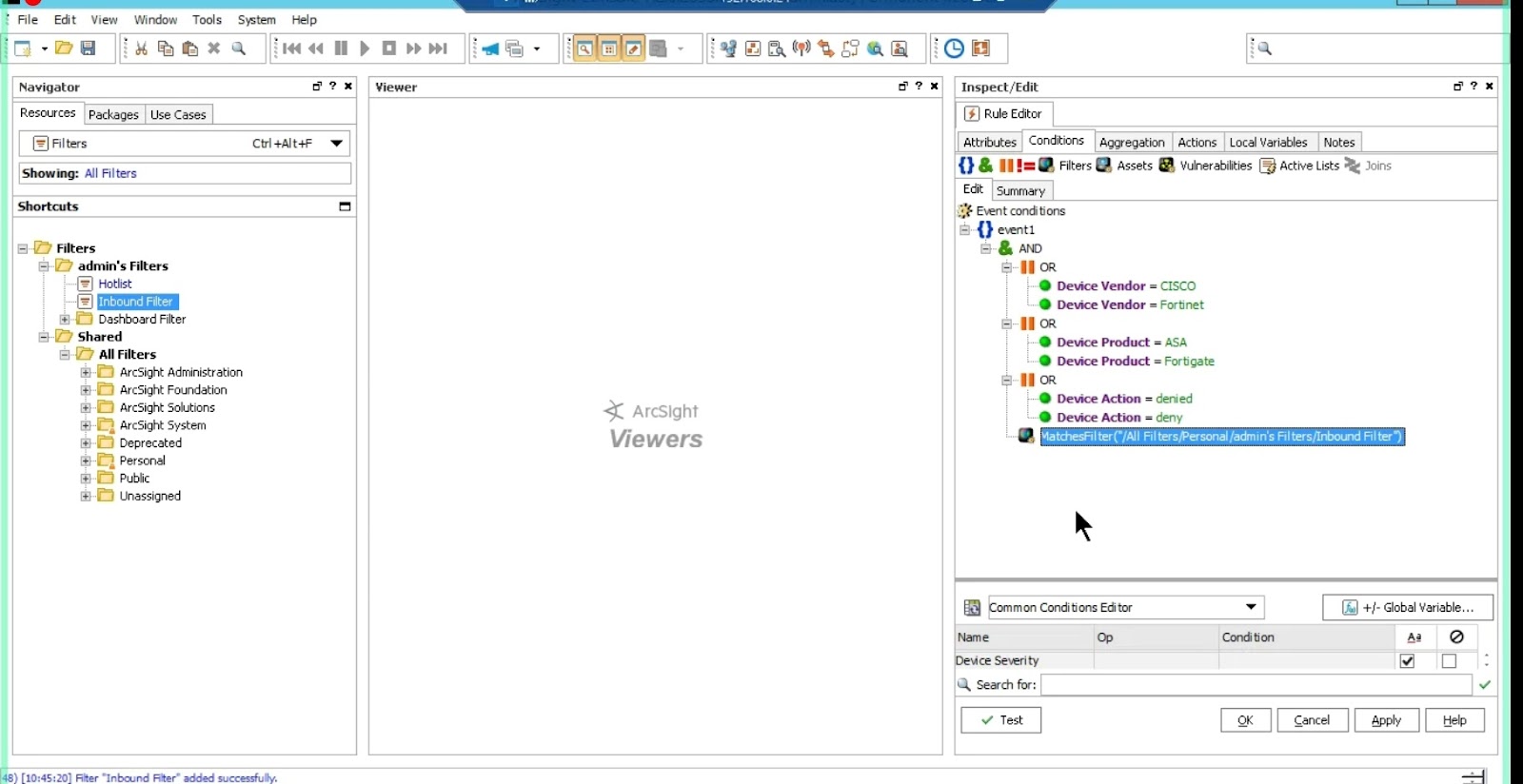The image size is (1523, 784).
Task: Stop the event replay
Action: 389,49
